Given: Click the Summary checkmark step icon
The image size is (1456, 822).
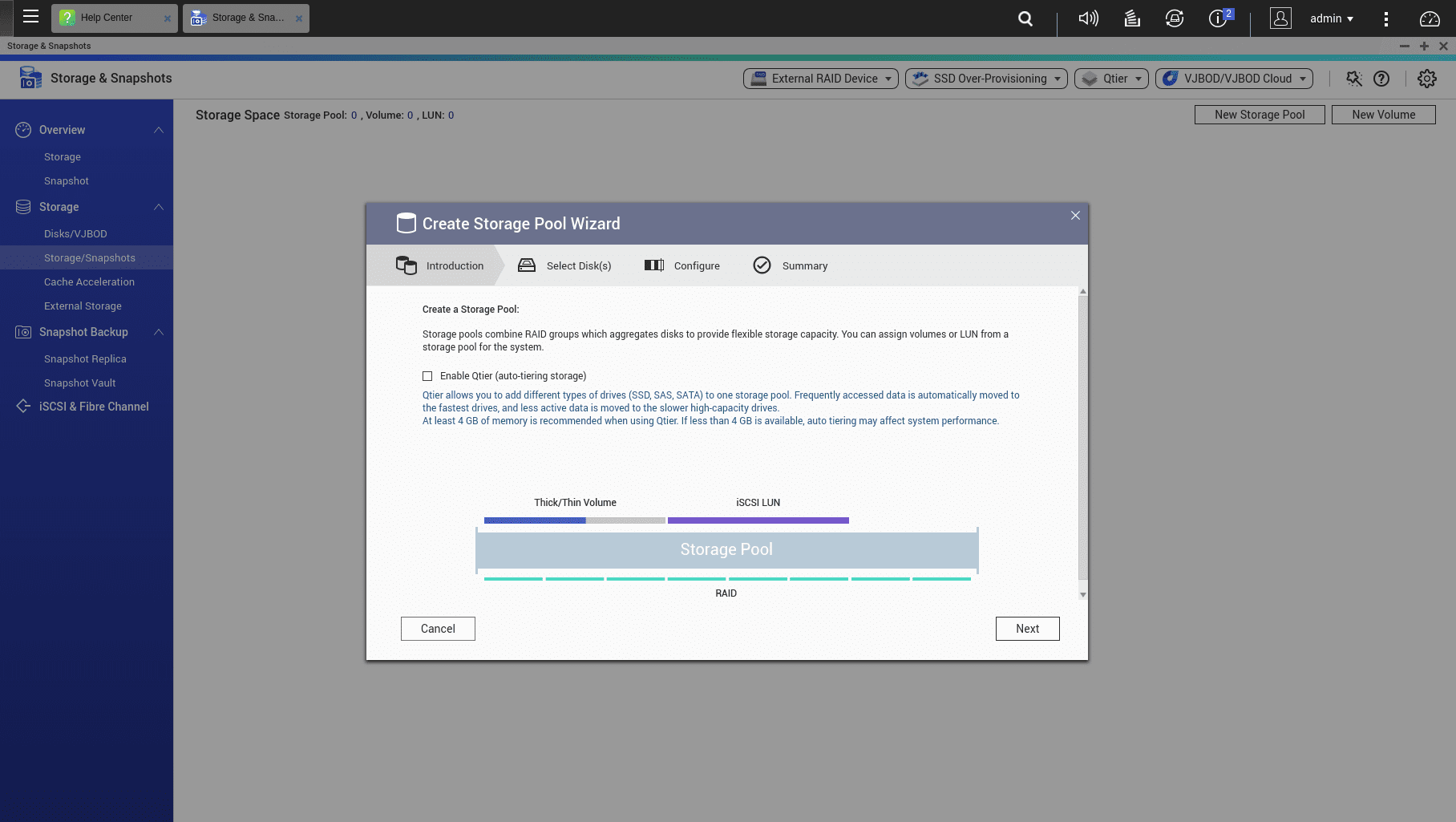Looking at the screenshot, I should (x=762, y=265).
